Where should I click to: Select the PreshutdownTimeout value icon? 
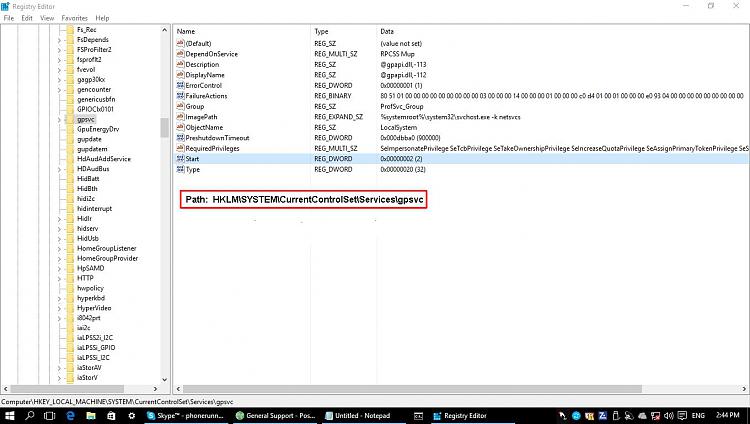180,138
